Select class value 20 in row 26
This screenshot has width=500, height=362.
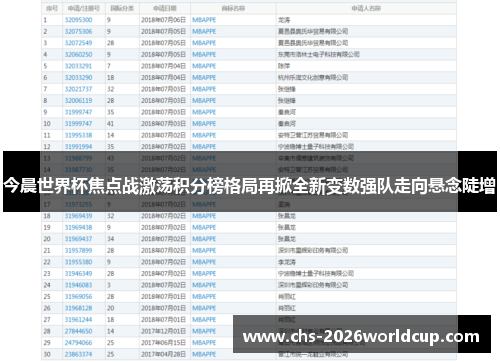point(110,308)
